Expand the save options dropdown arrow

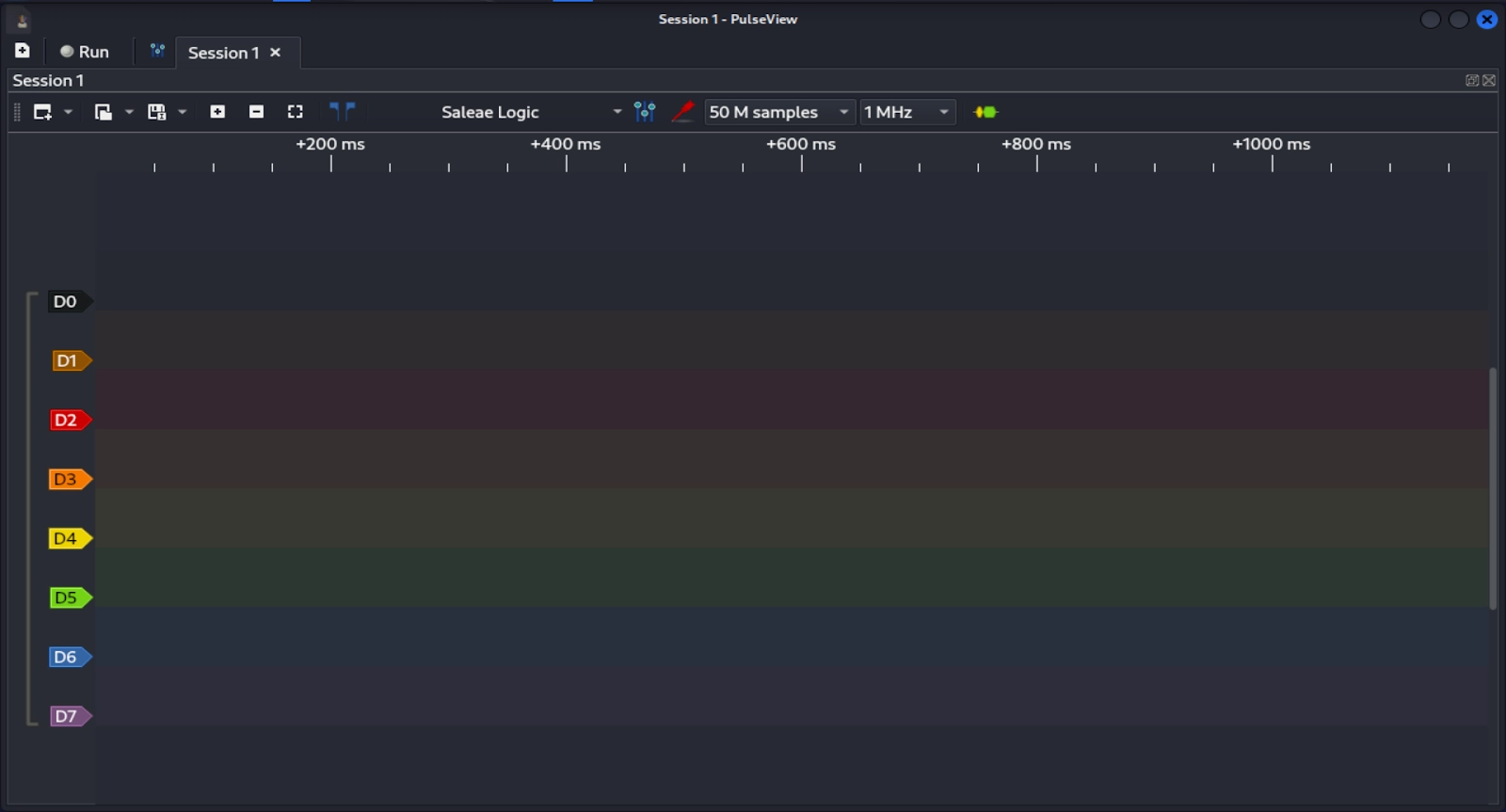click(x=183, y=112)
